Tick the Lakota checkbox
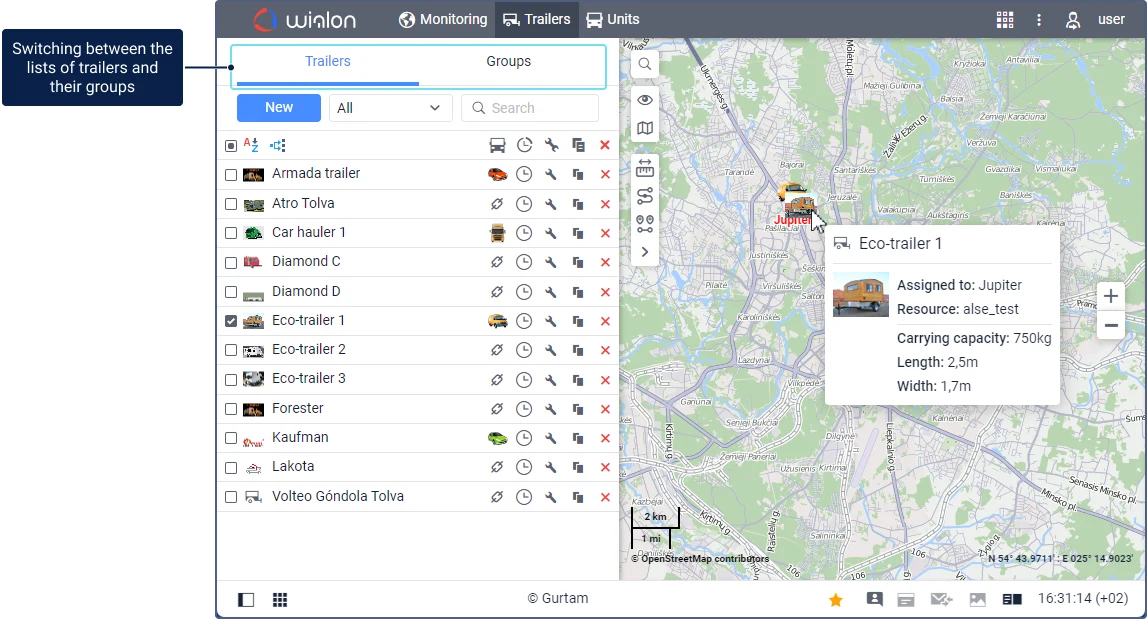 point(231,468)
